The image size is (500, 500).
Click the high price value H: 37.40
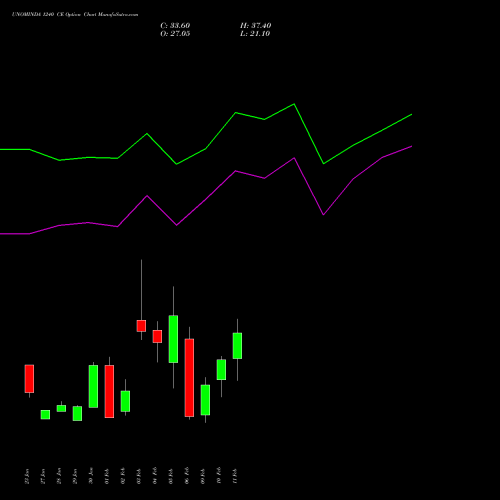tap(256, 26)
